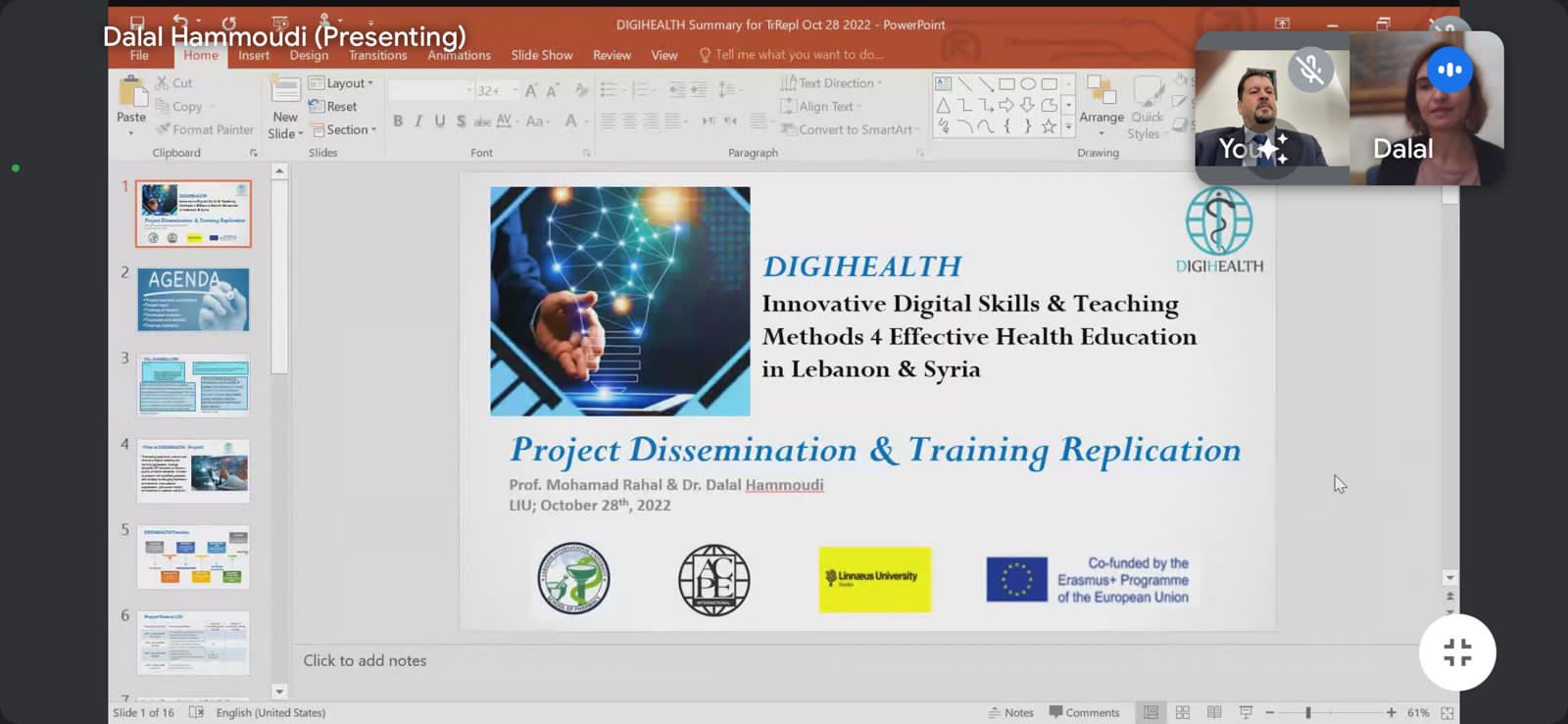Open the Change Case Aa dropdown

coord(538,121)
